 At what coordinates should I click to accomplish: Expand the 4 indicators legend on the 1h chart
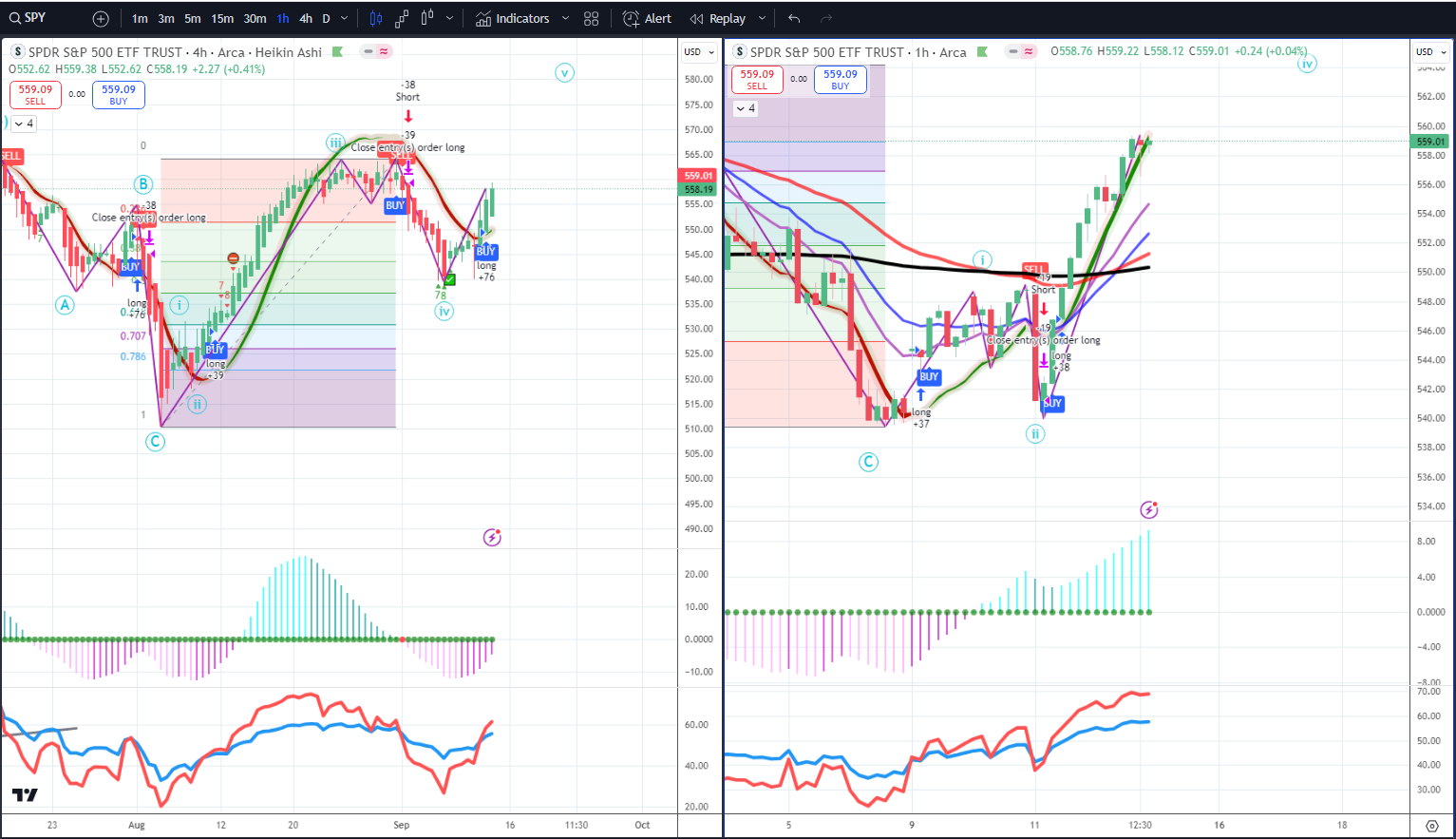click(x=746, y=108)
